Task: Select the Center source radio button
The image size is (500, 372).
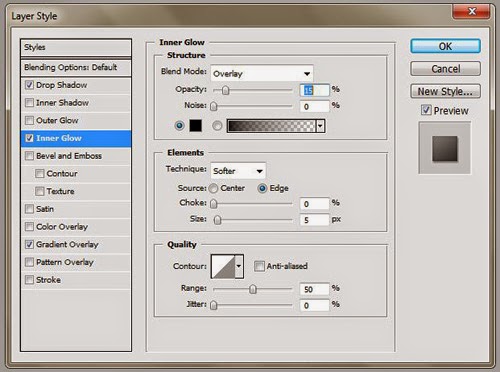Action: click(x=213, y=189)
